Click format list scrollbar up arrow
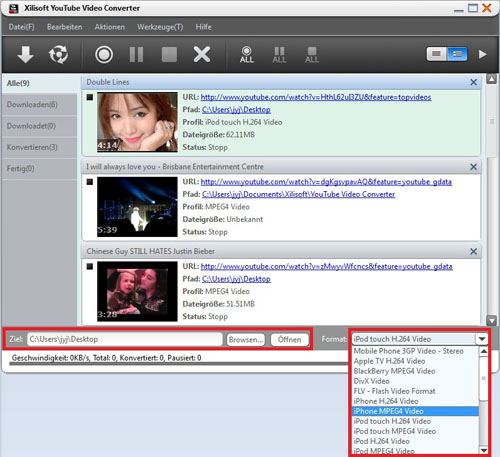 point(484,351)
